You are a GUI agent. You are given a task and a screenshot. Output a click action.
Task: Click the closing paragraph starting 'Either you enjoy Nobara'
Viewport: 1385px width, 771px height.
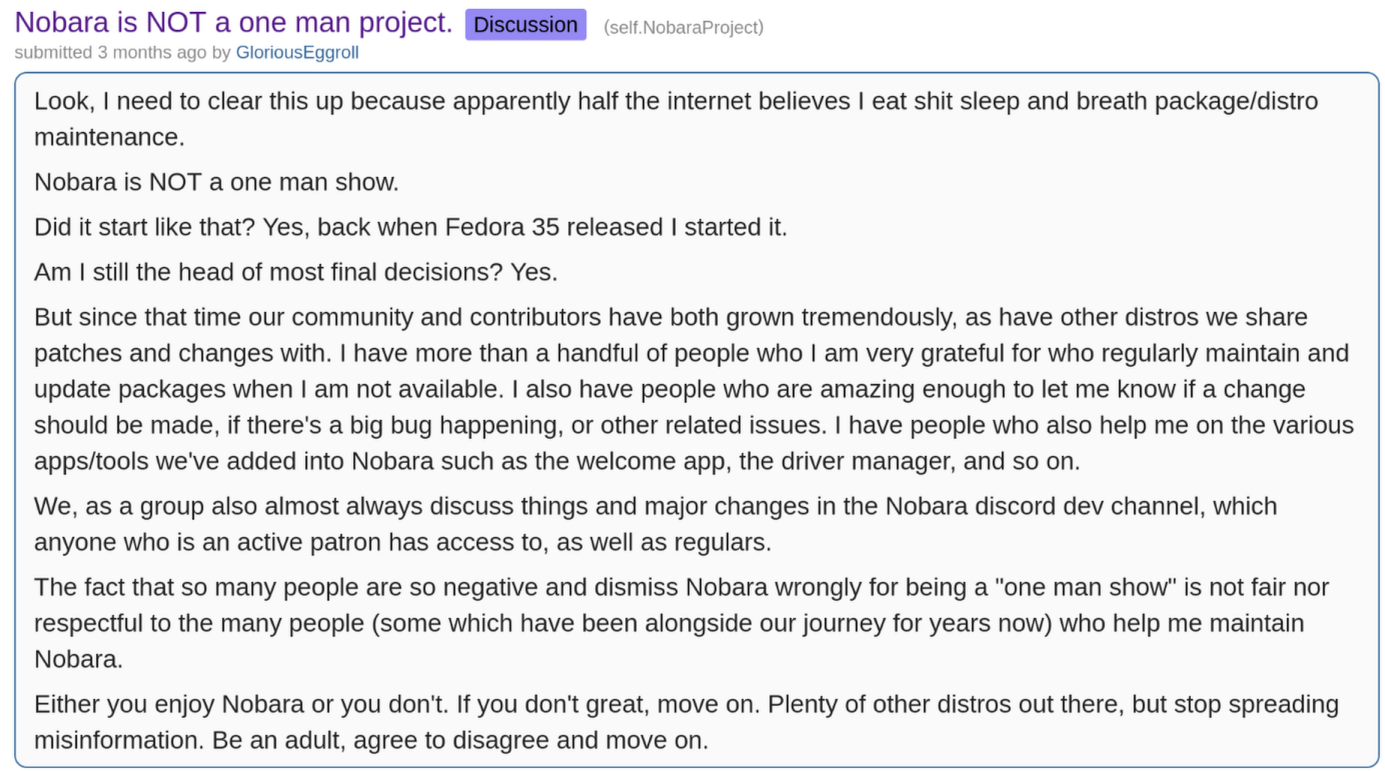point(686,722)
